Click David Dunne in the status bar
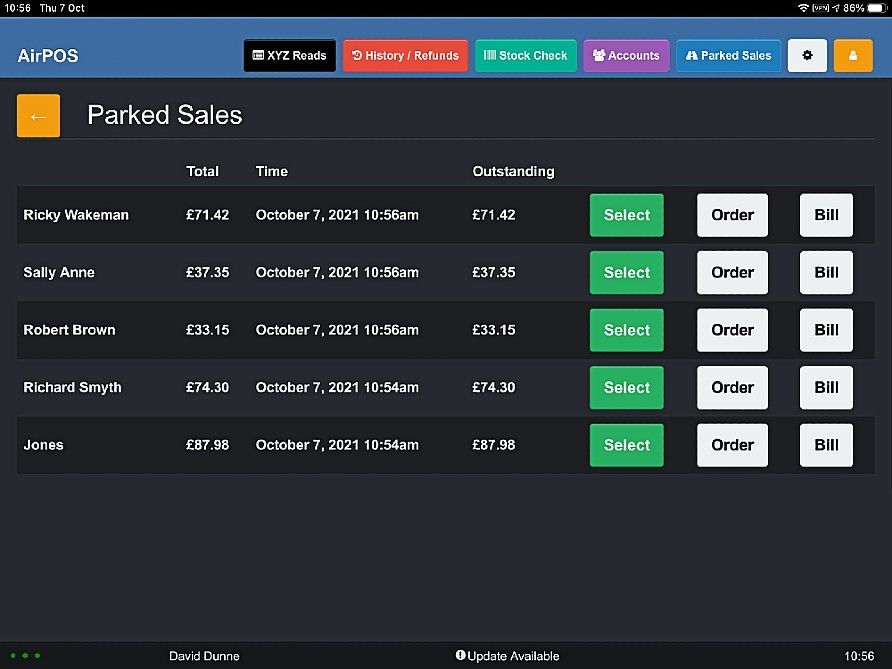The image size is (892, 669). click(204, 656)
